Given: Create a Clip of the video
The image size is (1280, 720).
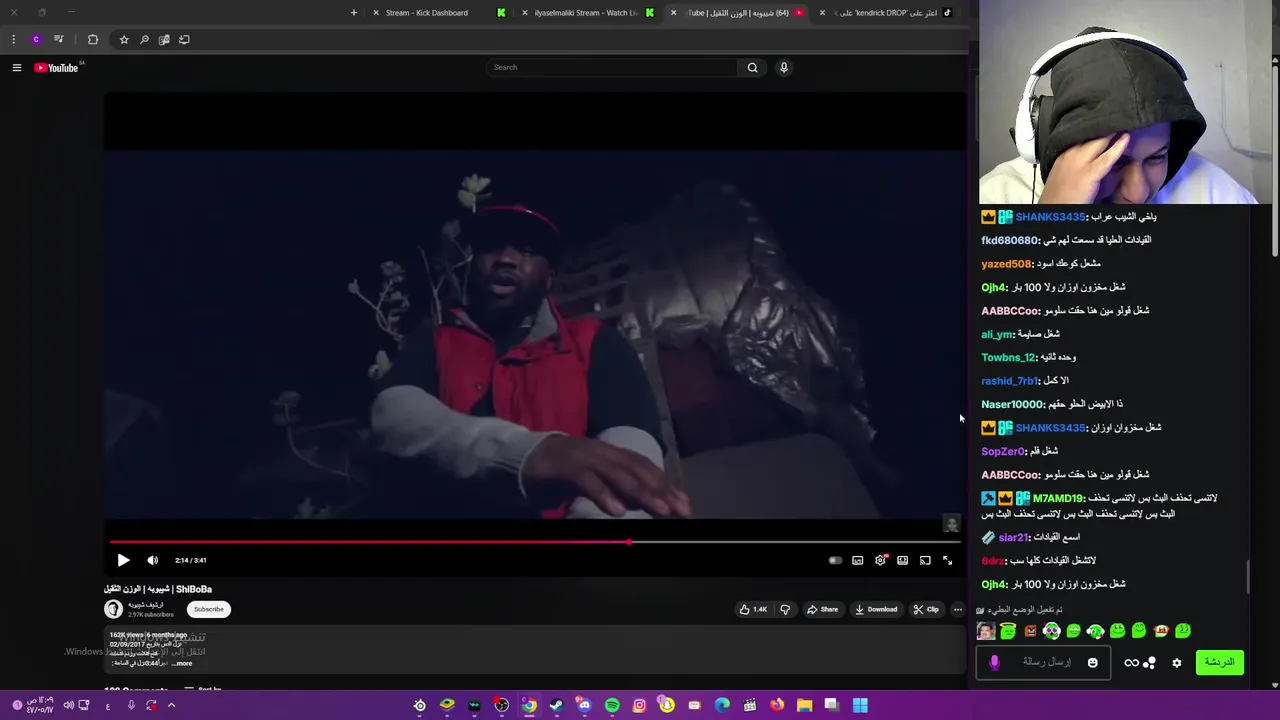Looking at the screenshot, I should click(926, 609).
